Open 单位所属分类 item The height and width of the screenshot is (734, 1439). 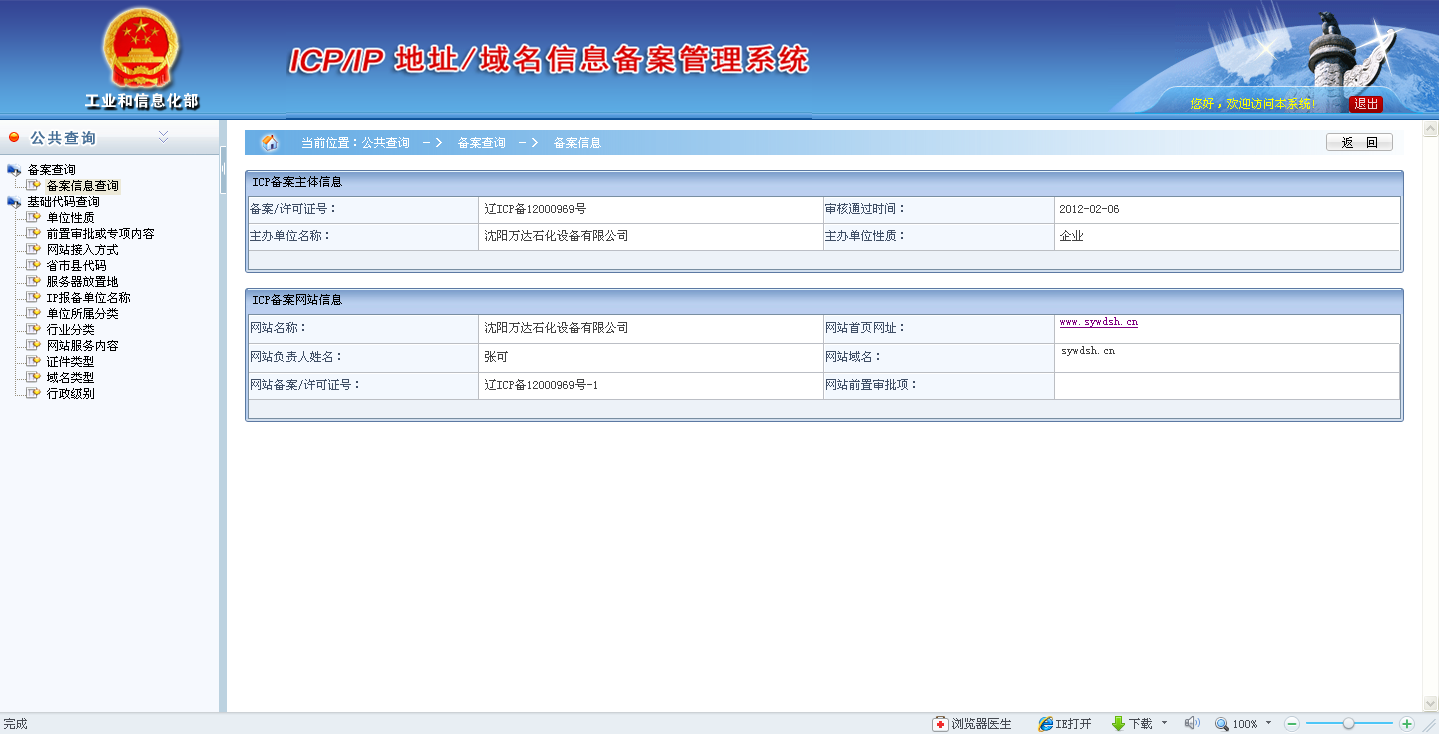click(82, 314)
